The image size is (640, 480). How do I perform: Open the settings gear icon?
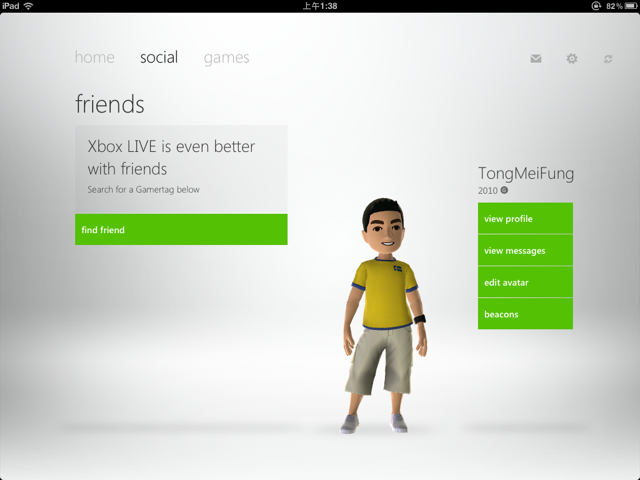tap(572, 59)
